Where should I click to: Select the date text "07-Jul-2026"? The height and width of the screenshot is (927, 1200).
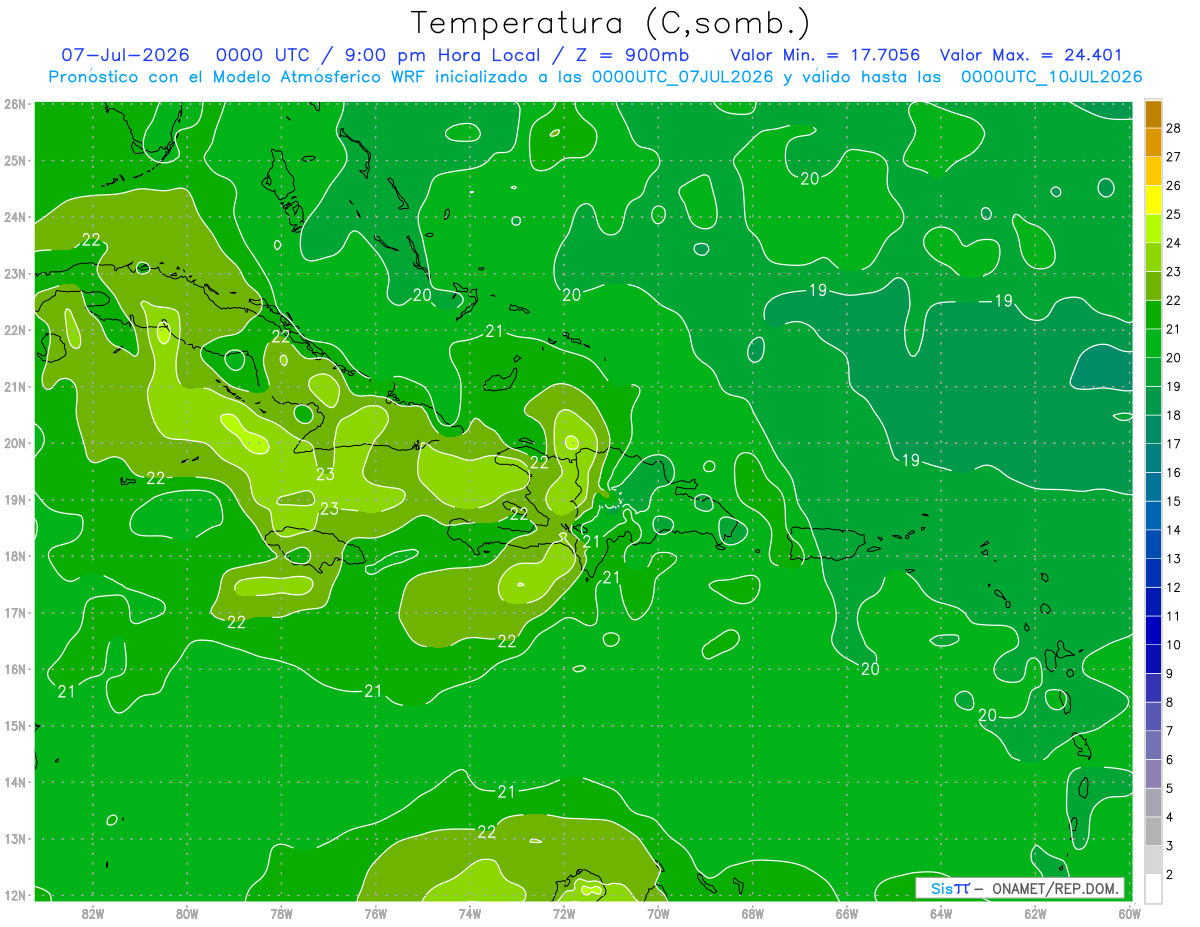[126, 55]
